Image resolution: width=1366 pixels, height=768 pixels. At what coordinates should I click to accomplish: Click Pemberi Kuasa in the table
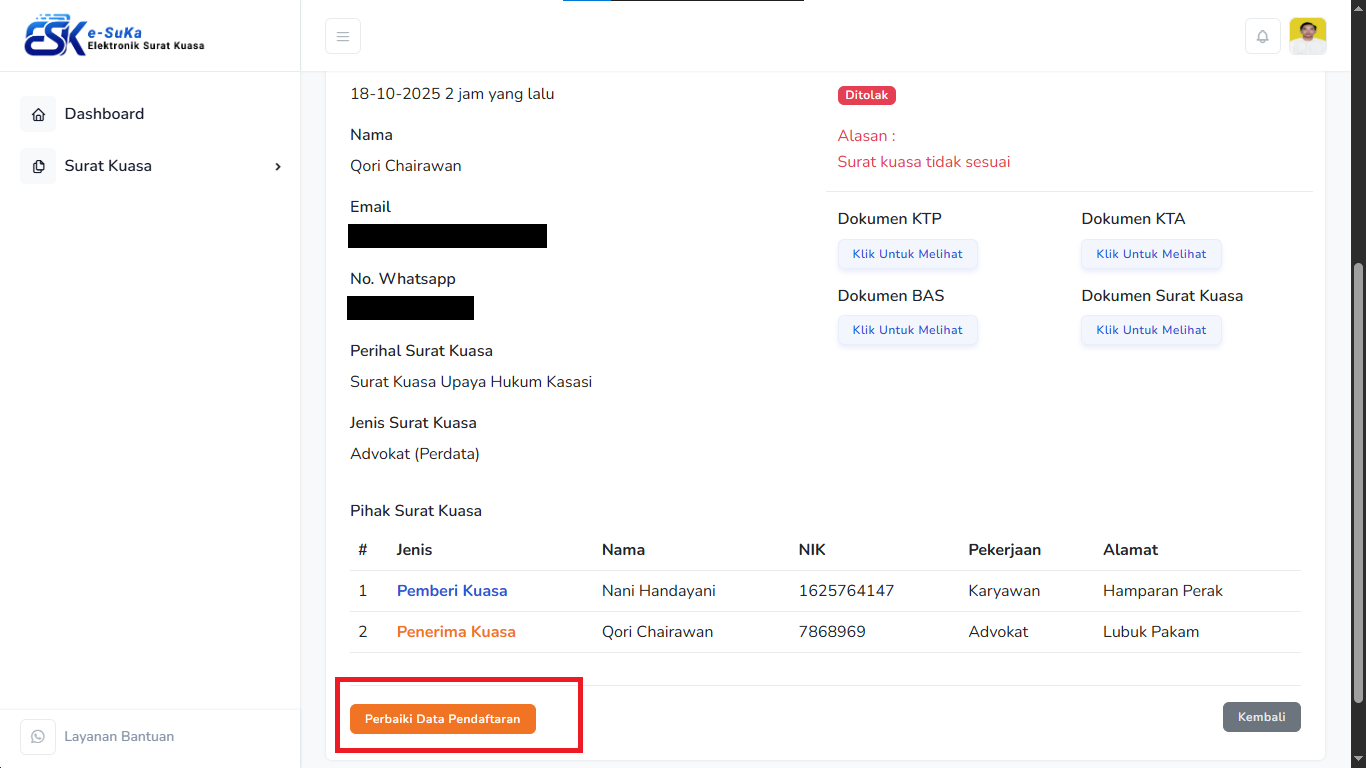pos(452,591)
